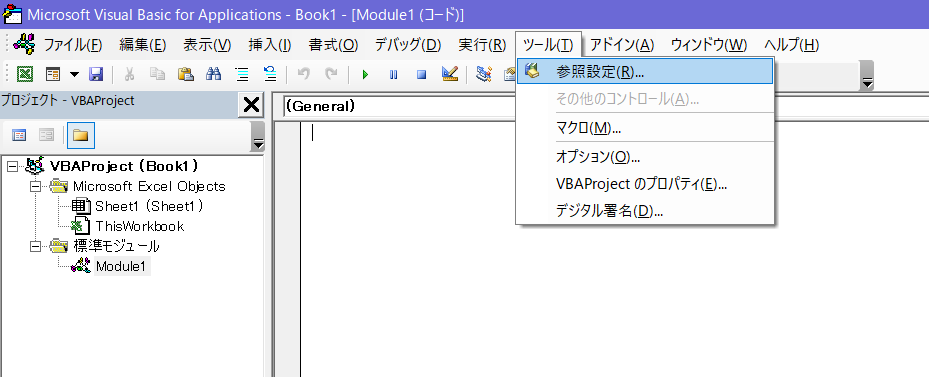The height and width of the screenshot is (377, 929).
Task: Click the Paste clipboard icon
Action: tap(185, 74)
